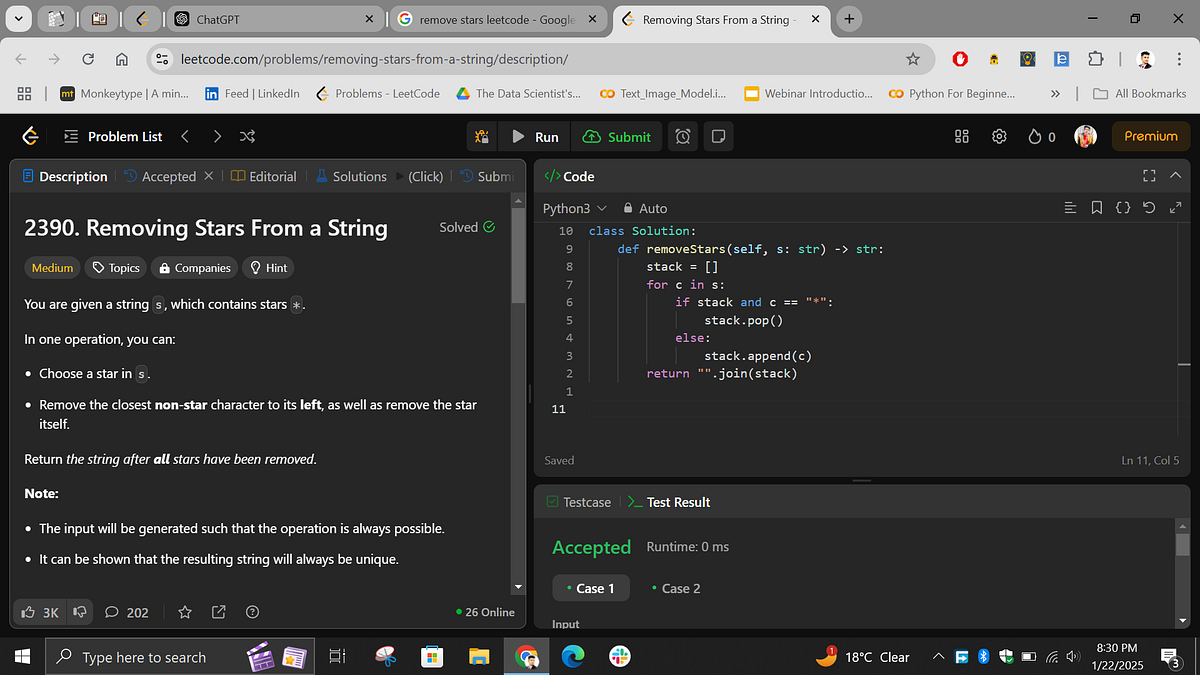Bookmark the code with the ribbon icon
Image resolution: width=1200 pixels, height=675 pixels.
[x=1097, y=206]
